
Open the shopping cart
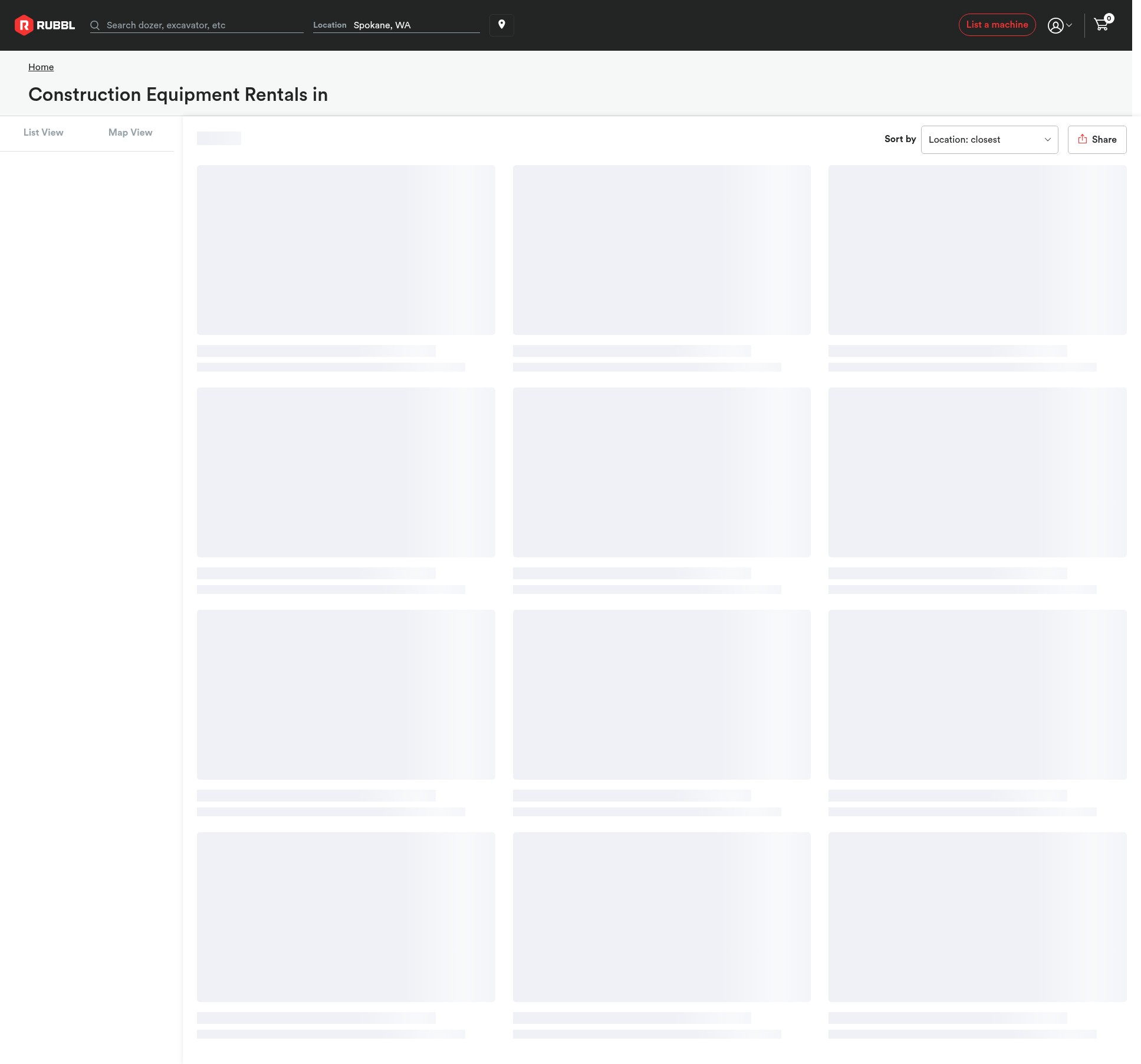click(x=1103, y=24)
